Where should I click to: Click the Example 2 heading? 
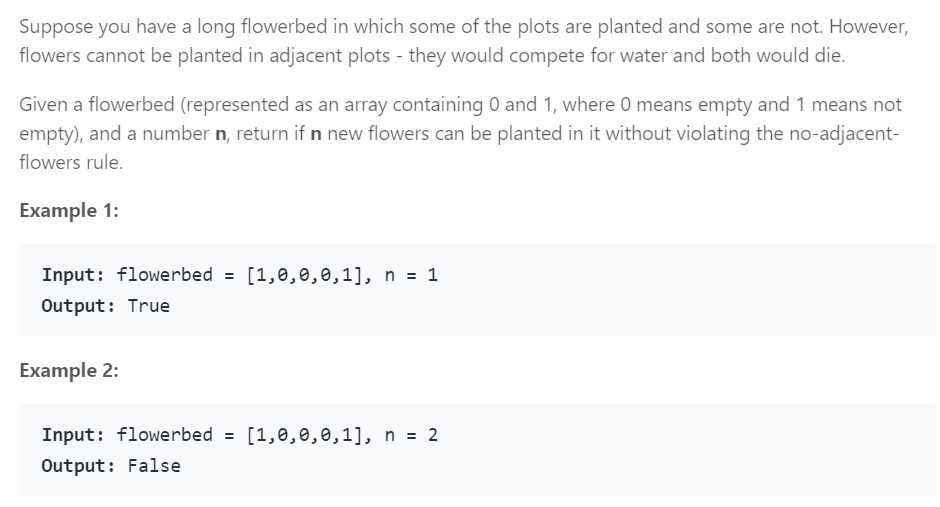coord(69,370)
